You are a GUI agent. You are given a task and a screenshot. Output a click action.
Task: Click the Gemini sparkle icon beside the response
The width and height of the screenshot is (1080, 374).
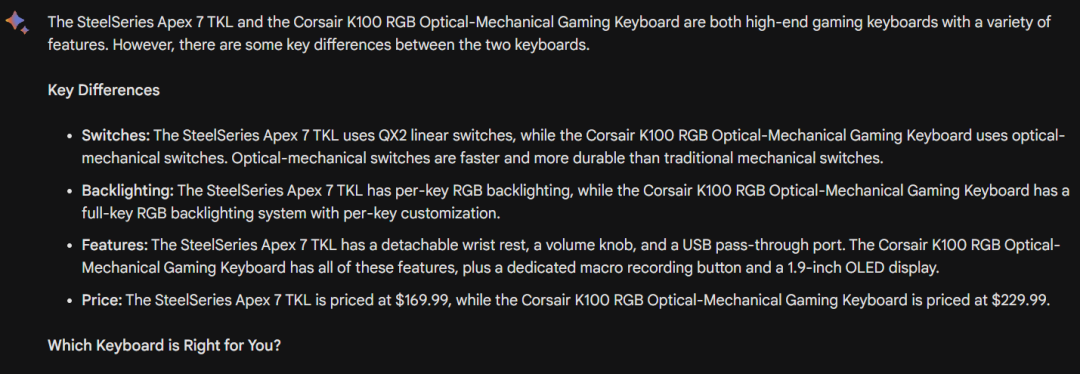[17, 23]
